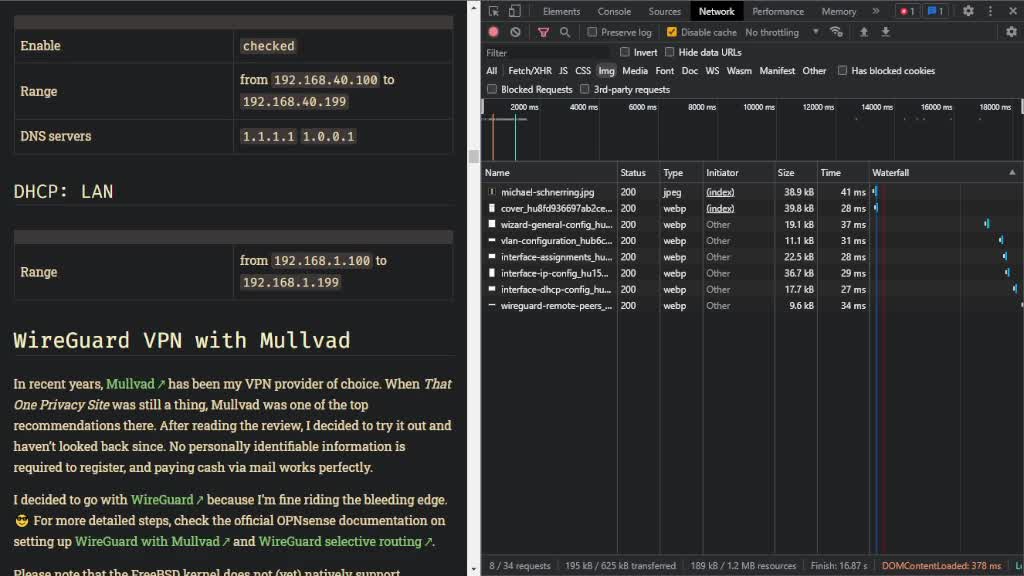Clear the network log
1024x576 pixels.
click(515, 32)
